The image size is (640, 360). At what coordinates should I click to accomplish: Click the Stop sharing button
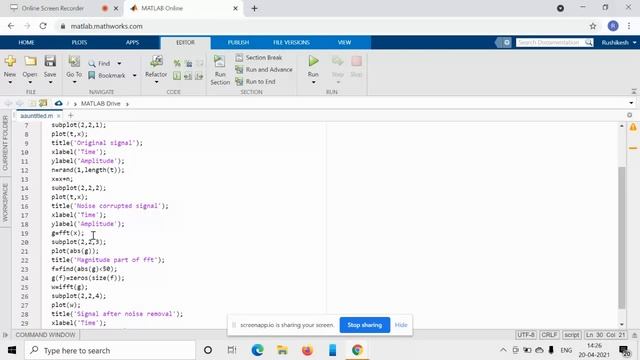click(364, 325)
